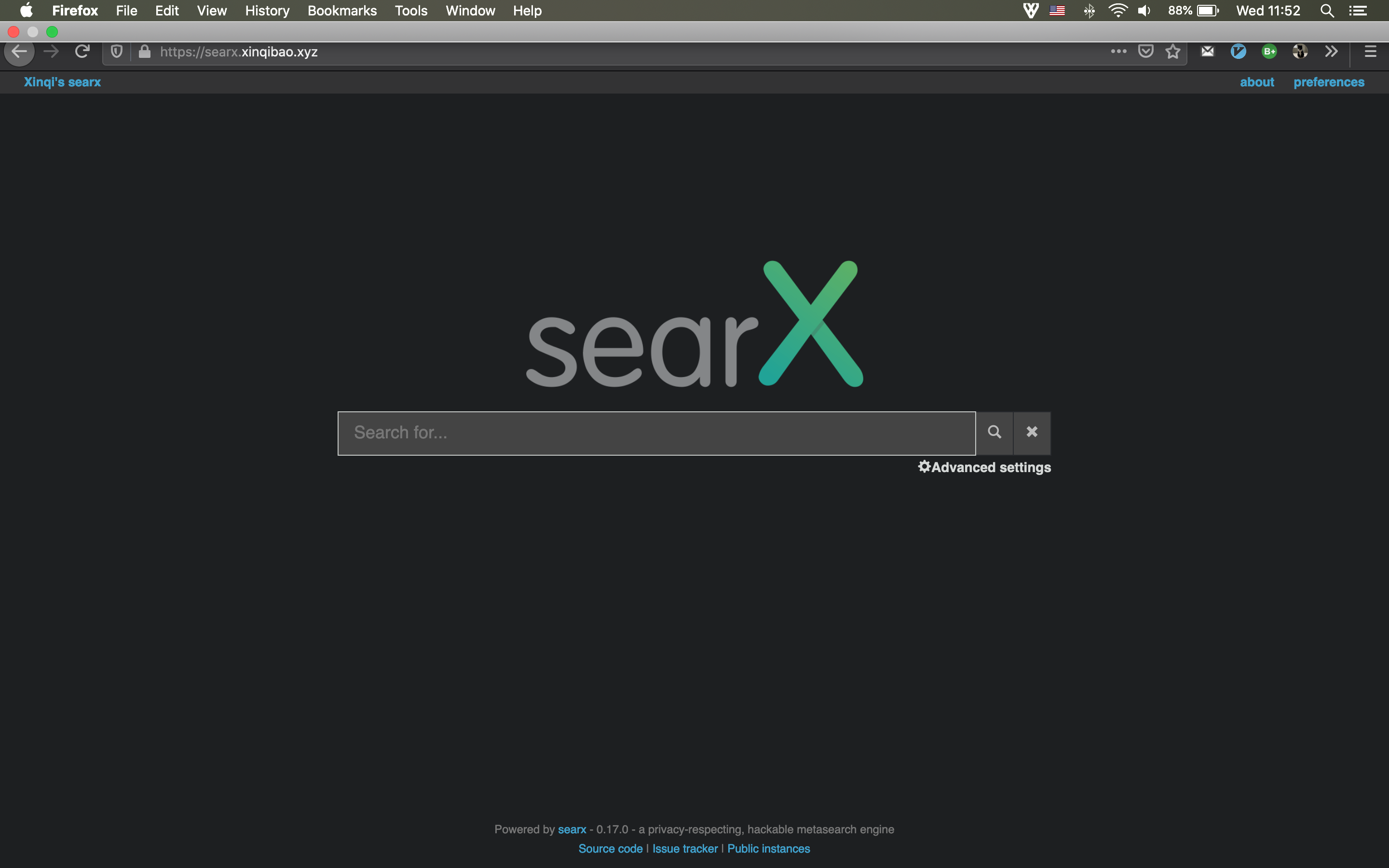Expand Advanced settings under search bar
The height and width of the screenshot is (868, 1389).
pos(984,467)
